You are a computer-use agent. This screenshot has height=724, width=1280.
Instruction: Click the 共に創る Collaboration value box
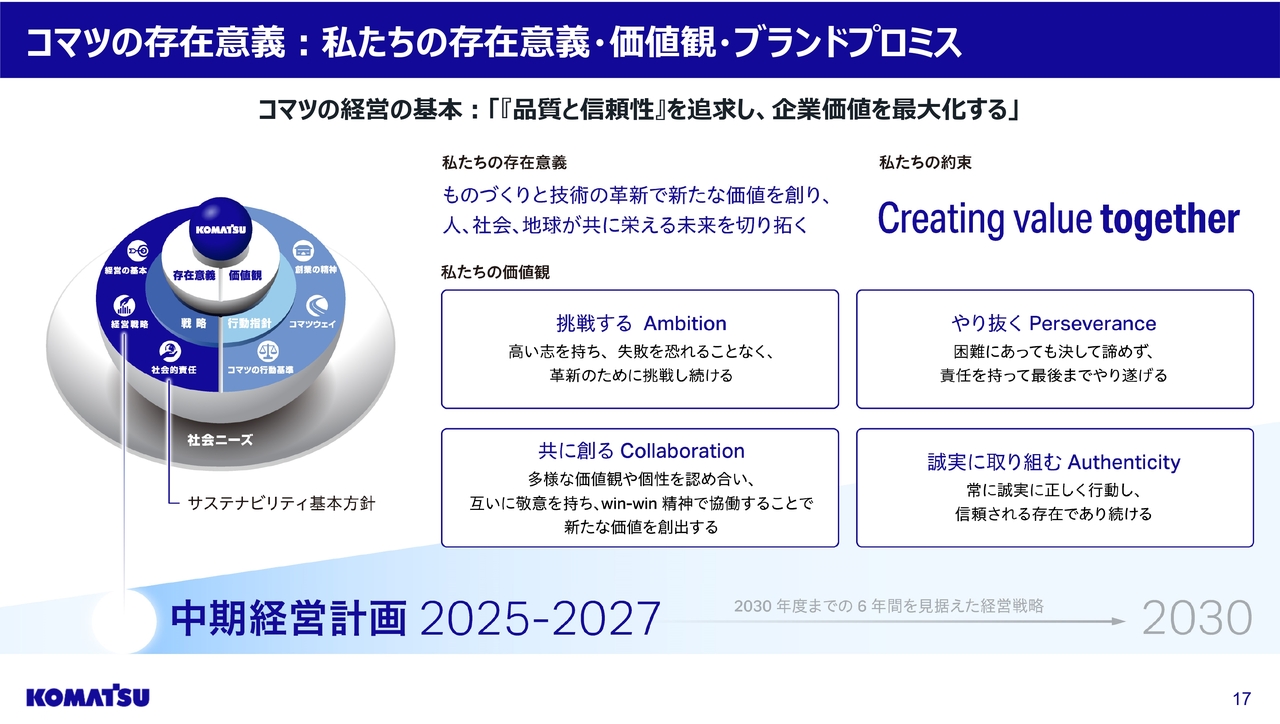[x=640, y=488]
